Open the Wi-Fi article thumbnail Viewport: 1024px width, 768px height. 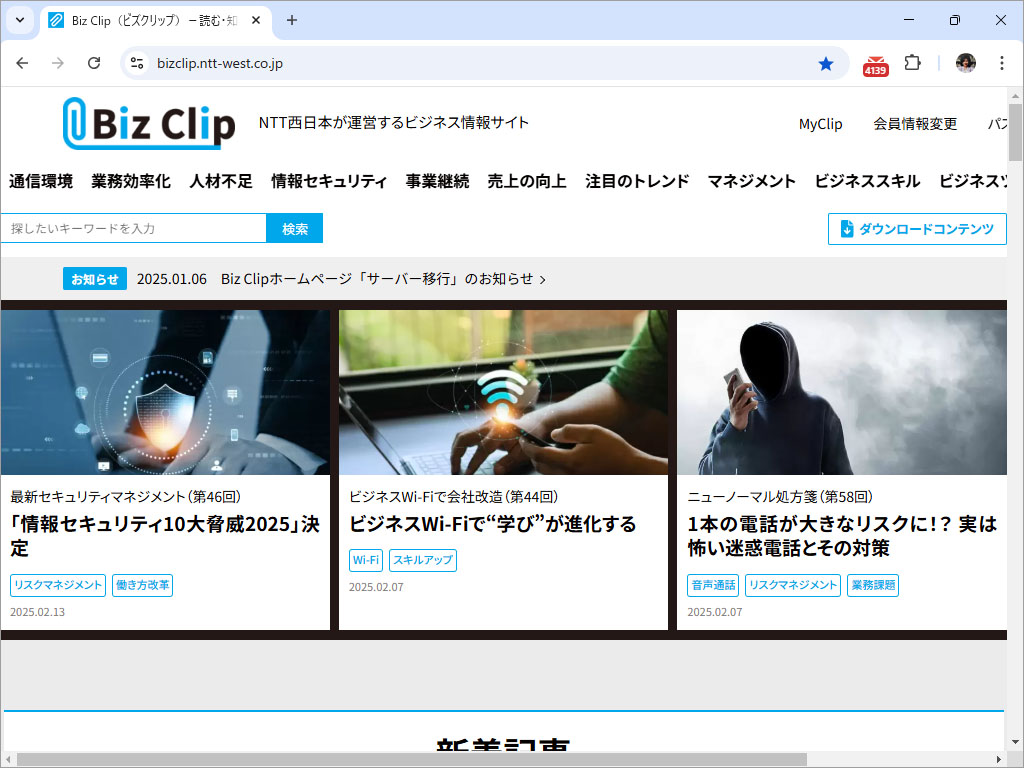pos(503,392)
